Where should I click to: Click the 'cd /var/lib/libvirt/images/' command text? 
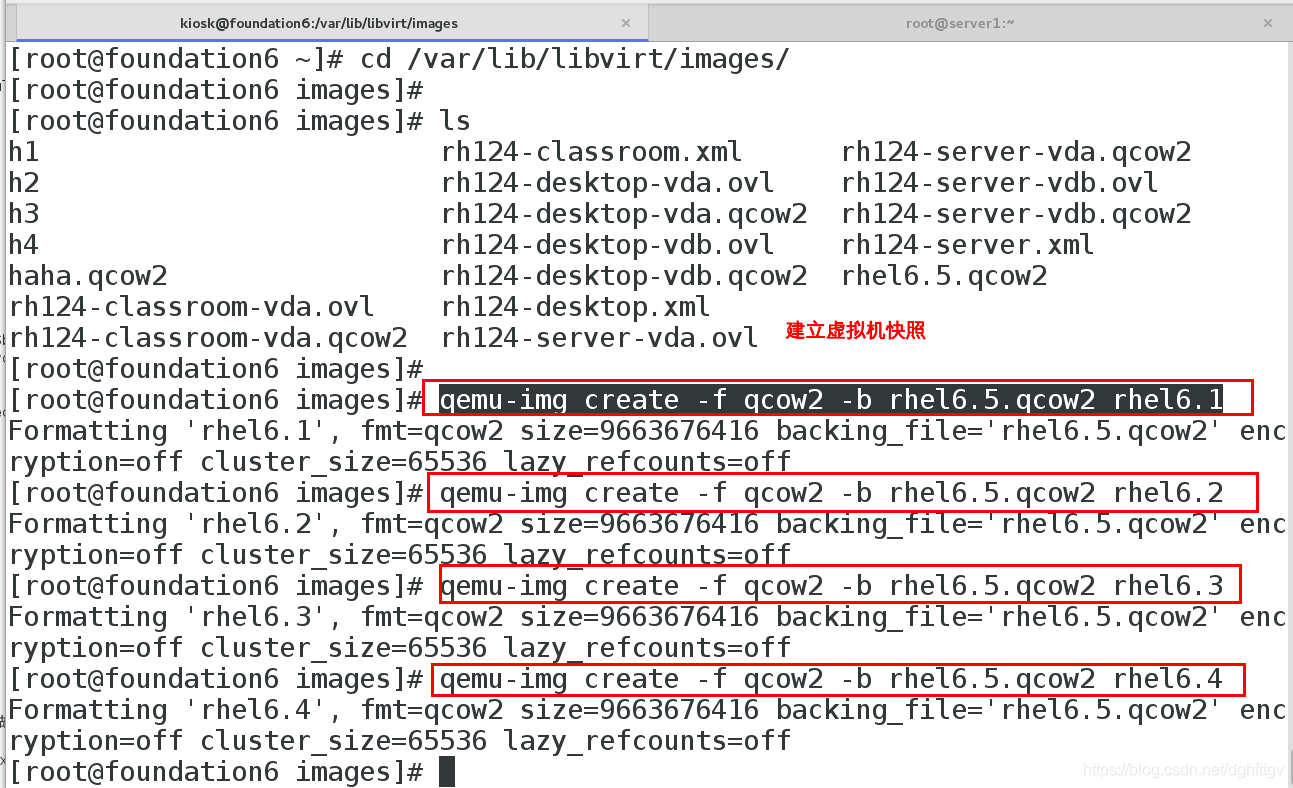[x=575, y=60]
